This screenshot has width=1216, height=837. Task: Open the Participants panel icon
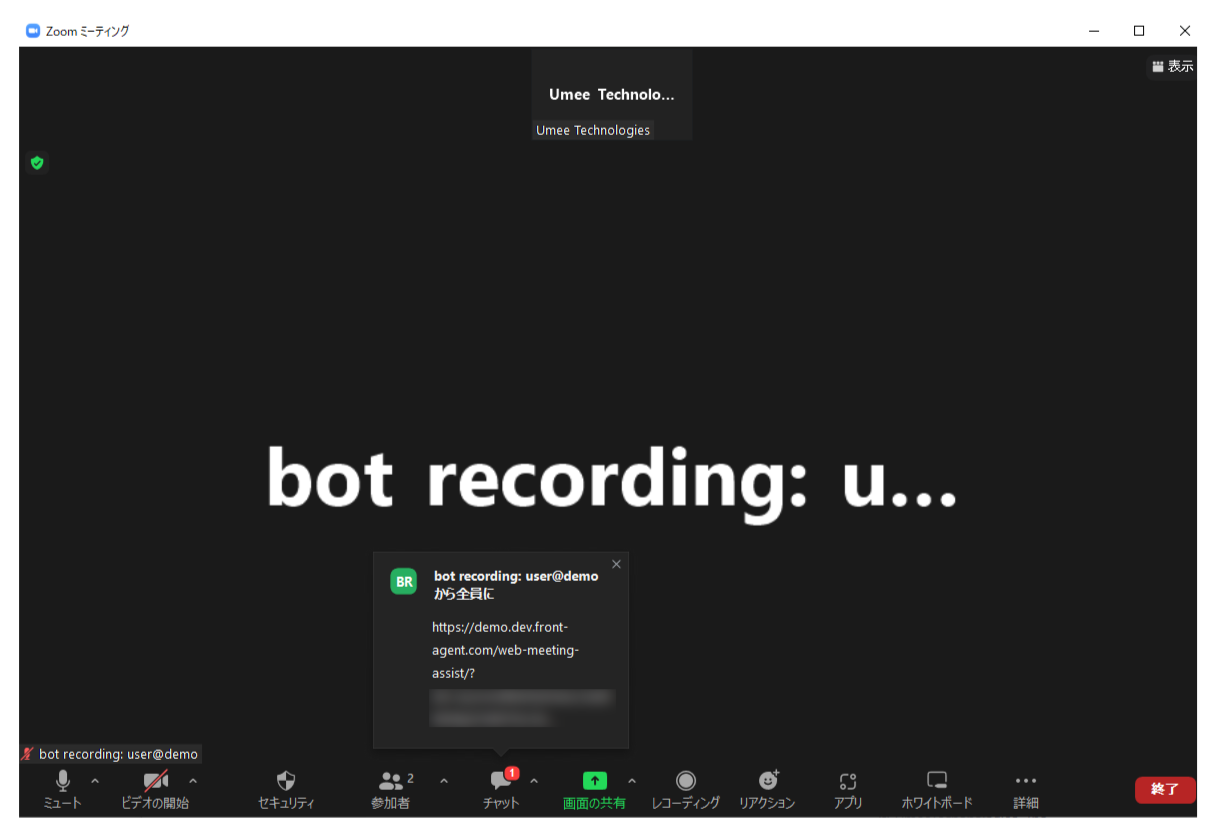391,781
